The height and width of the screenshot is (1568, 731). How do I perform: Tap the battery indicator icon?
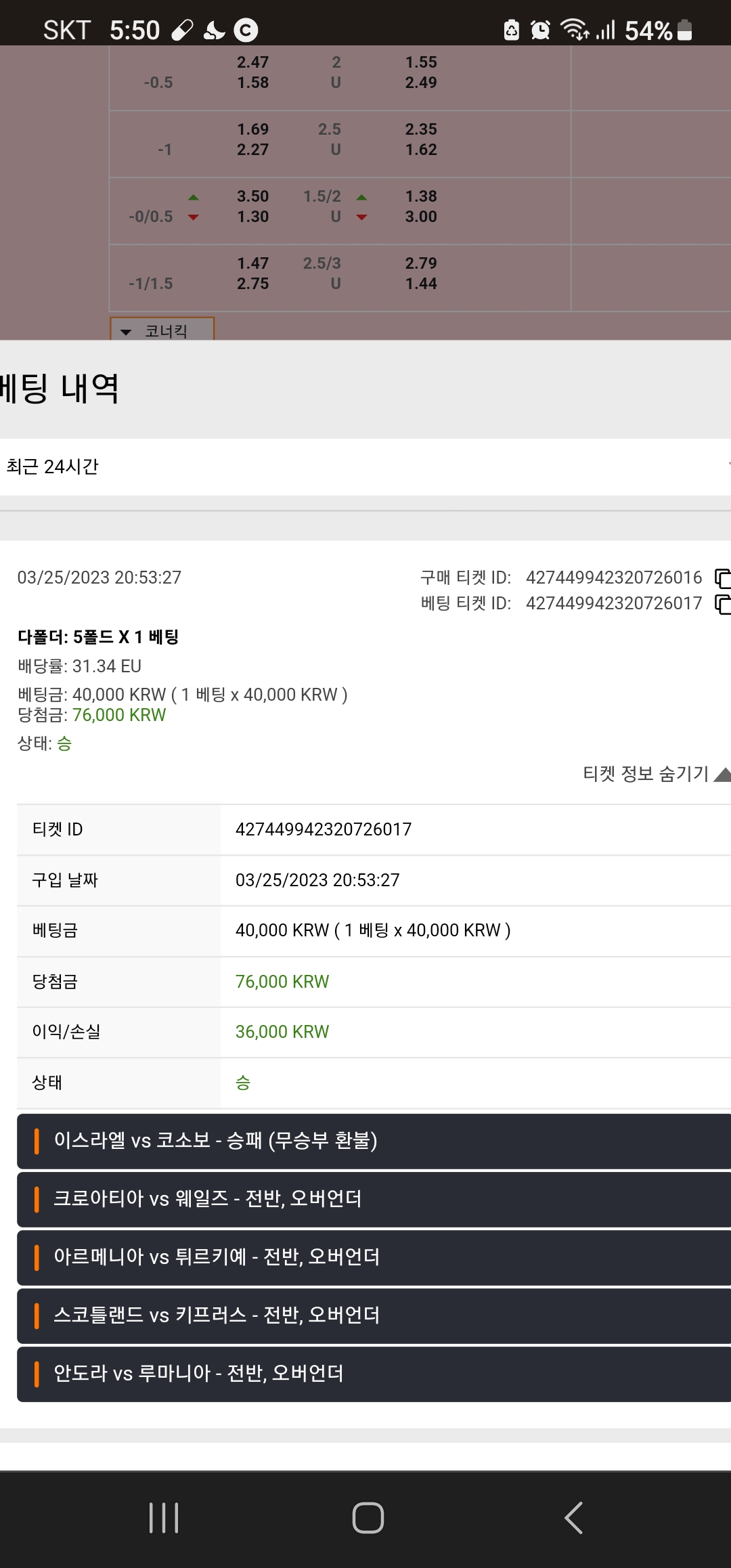point(684,30)
